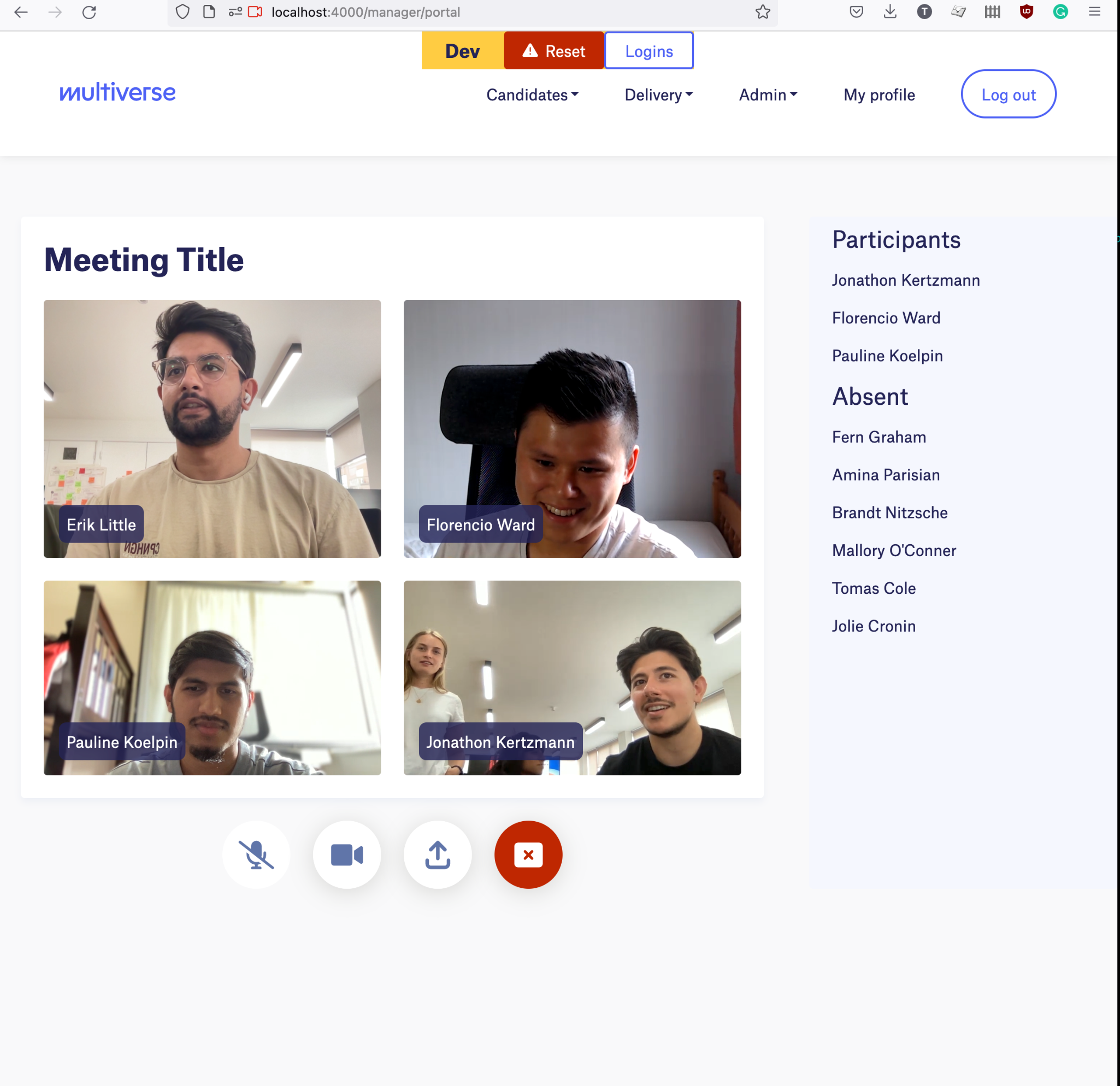Click the Log out button
This screenshot has width=1120, height=1086.
[x=1008, y=95]
